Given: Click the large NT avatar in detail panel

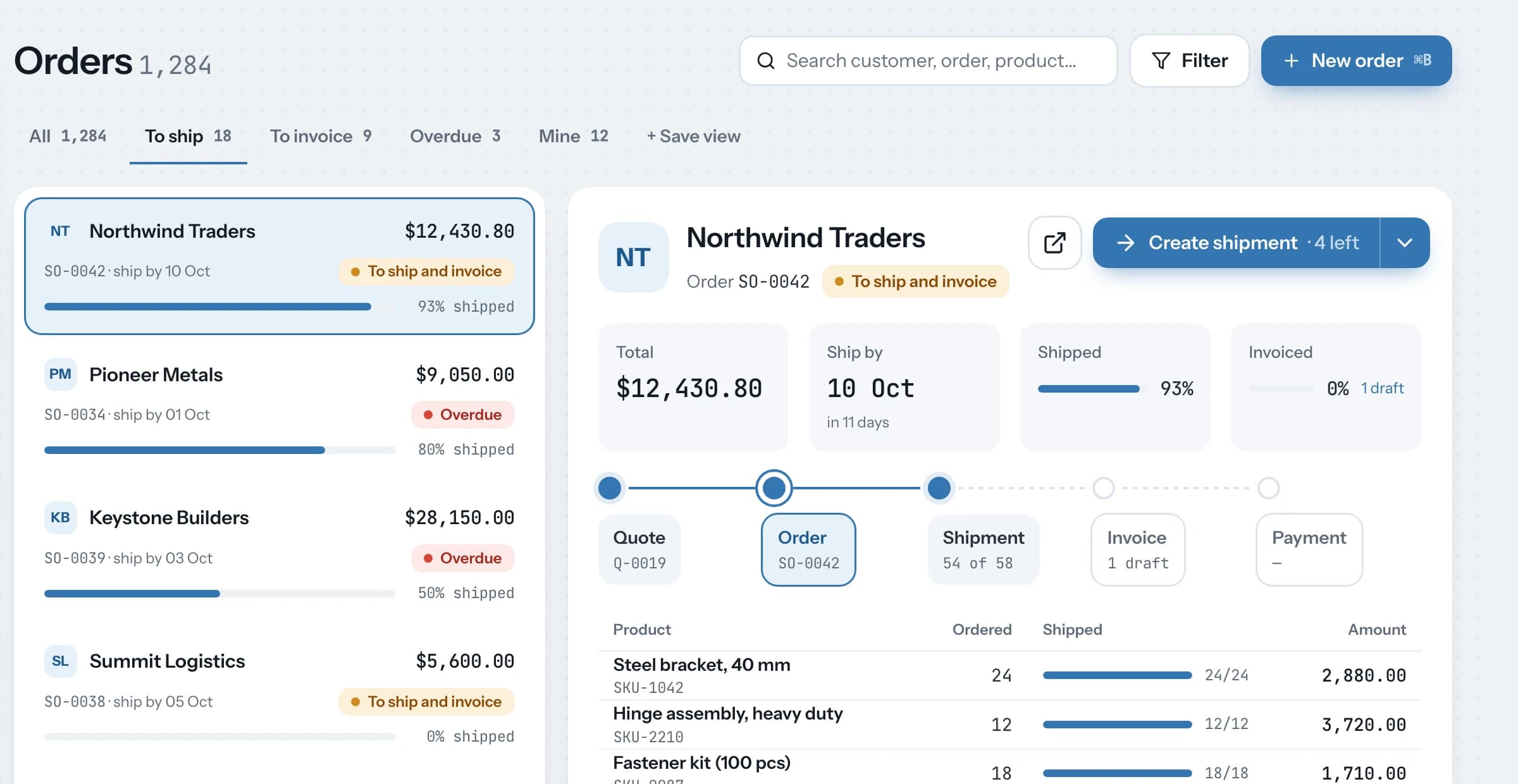Looking at the screenshot, I should point(633,257).
